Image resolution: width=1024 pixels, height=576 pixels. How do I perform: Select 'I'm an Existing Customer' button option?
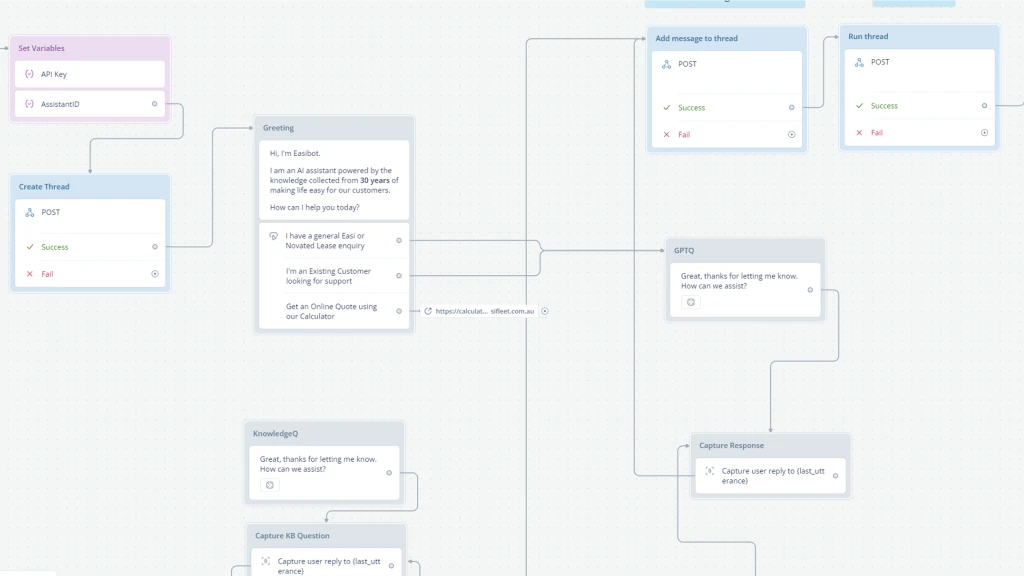[328, 276]
